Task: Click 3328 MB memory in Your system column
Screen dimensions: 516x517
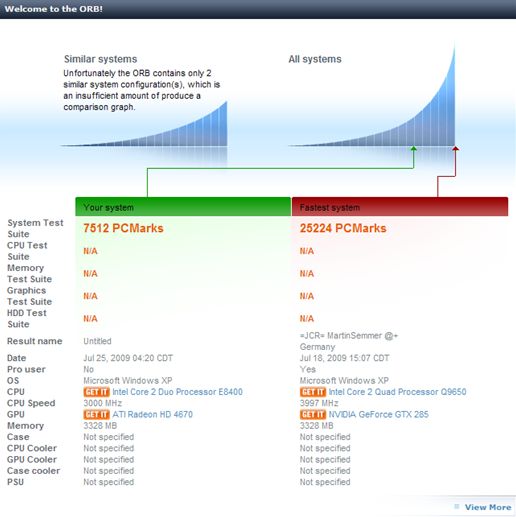Action: click(x=100, y=426)
